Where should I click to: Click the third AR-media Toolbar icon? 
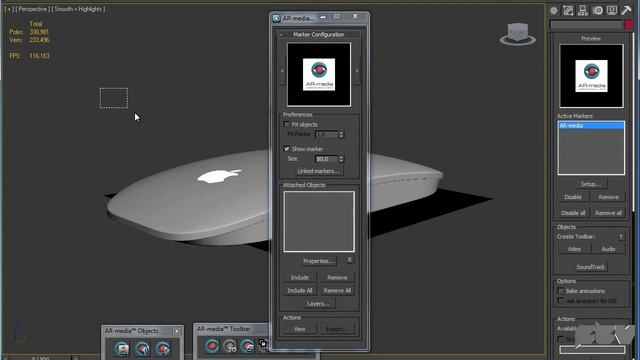click(247, 346)
